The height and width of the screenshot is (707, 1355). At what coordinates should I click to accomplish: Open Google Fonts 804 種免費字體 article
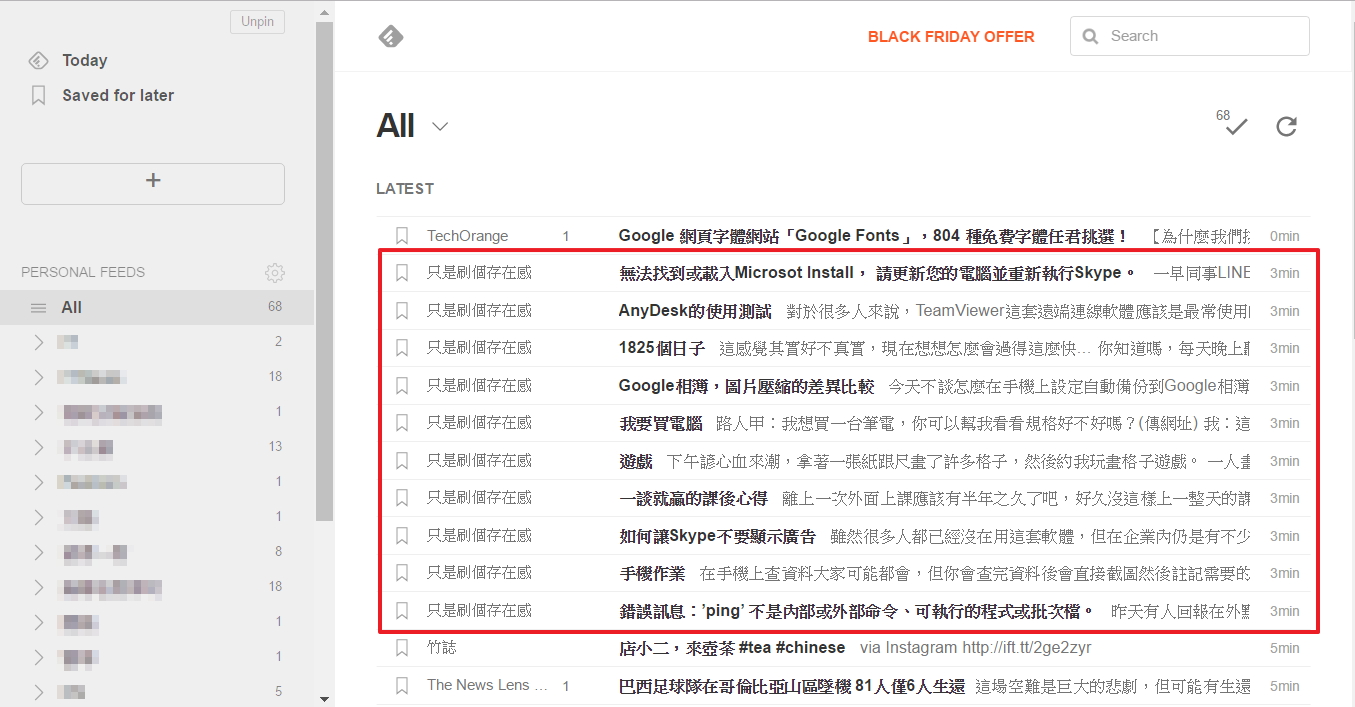873,236
